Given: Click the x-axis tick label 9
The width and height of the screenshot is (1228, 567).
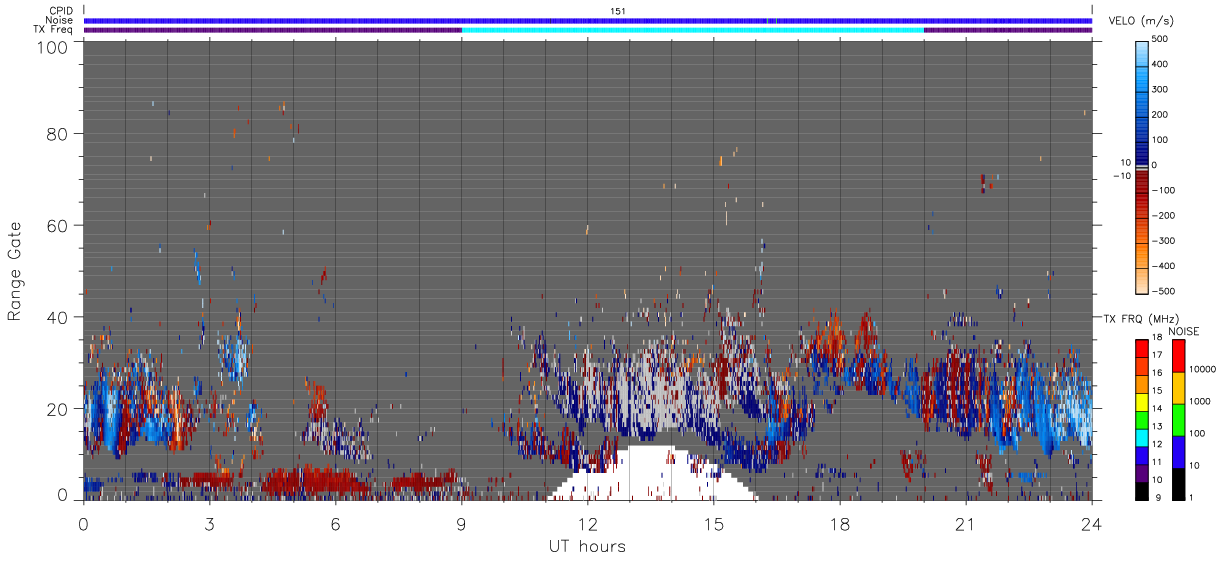Looking at the screenshot, I should 461,523.
